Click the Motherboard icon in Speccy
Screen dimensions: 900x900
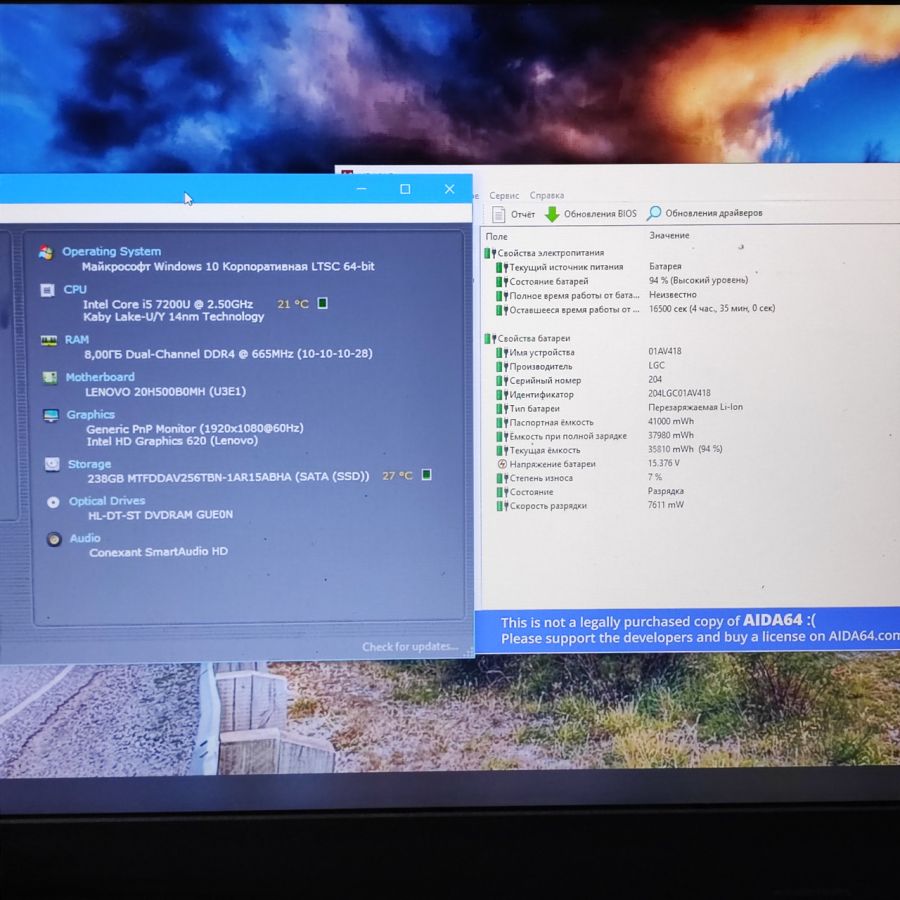(50, 377)
